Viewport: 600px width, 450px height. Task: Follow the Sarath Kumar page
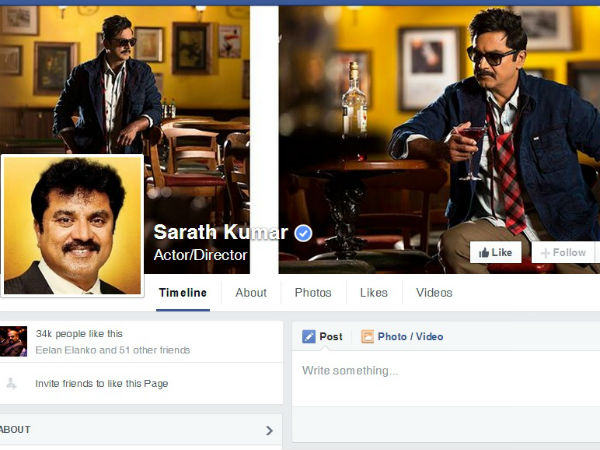563,253
